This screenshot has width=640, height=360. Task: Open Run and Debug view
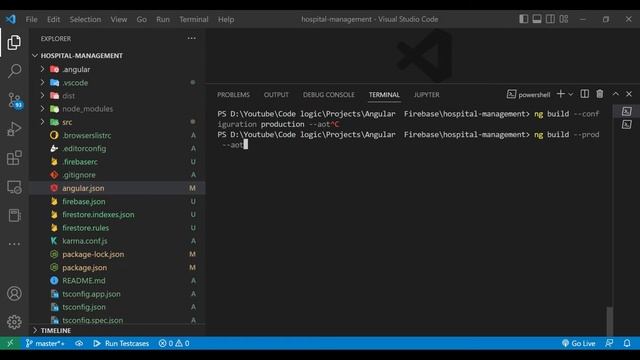14,129
